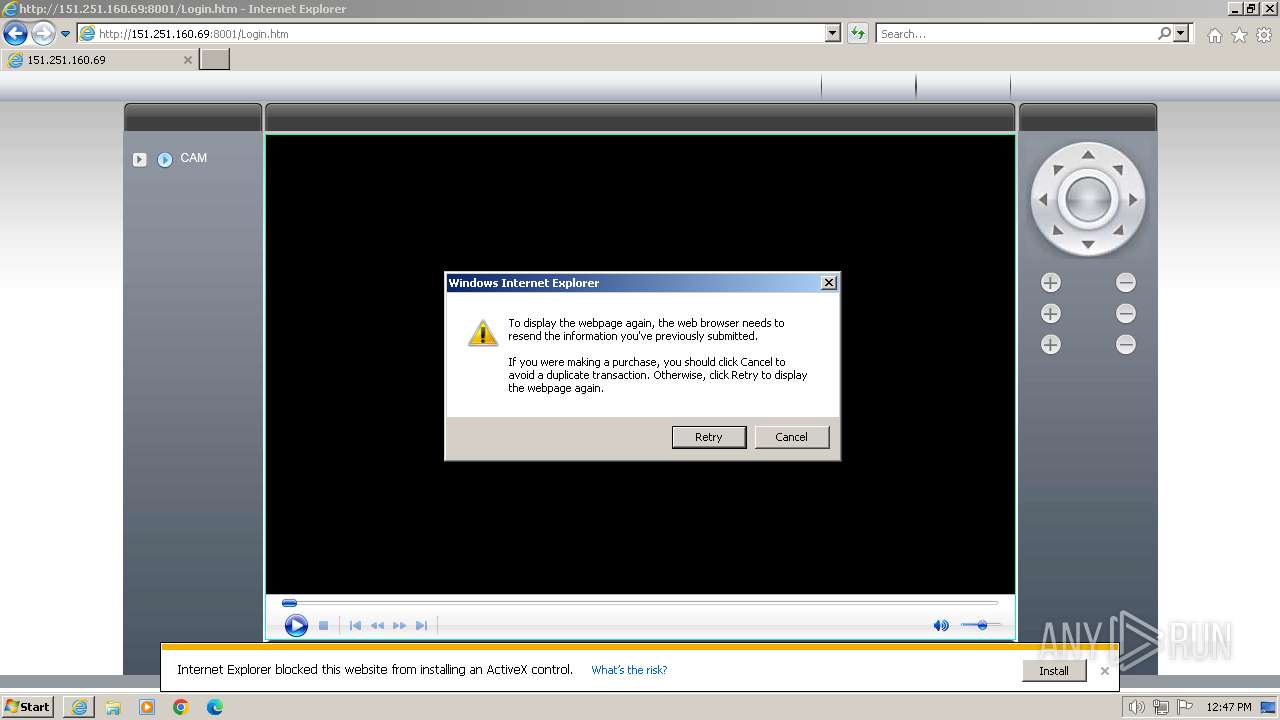The height and width of the screenshot is (720, 1280).
Task: Select the 151.251.160.69 browser tab
Action: point(99,60)
